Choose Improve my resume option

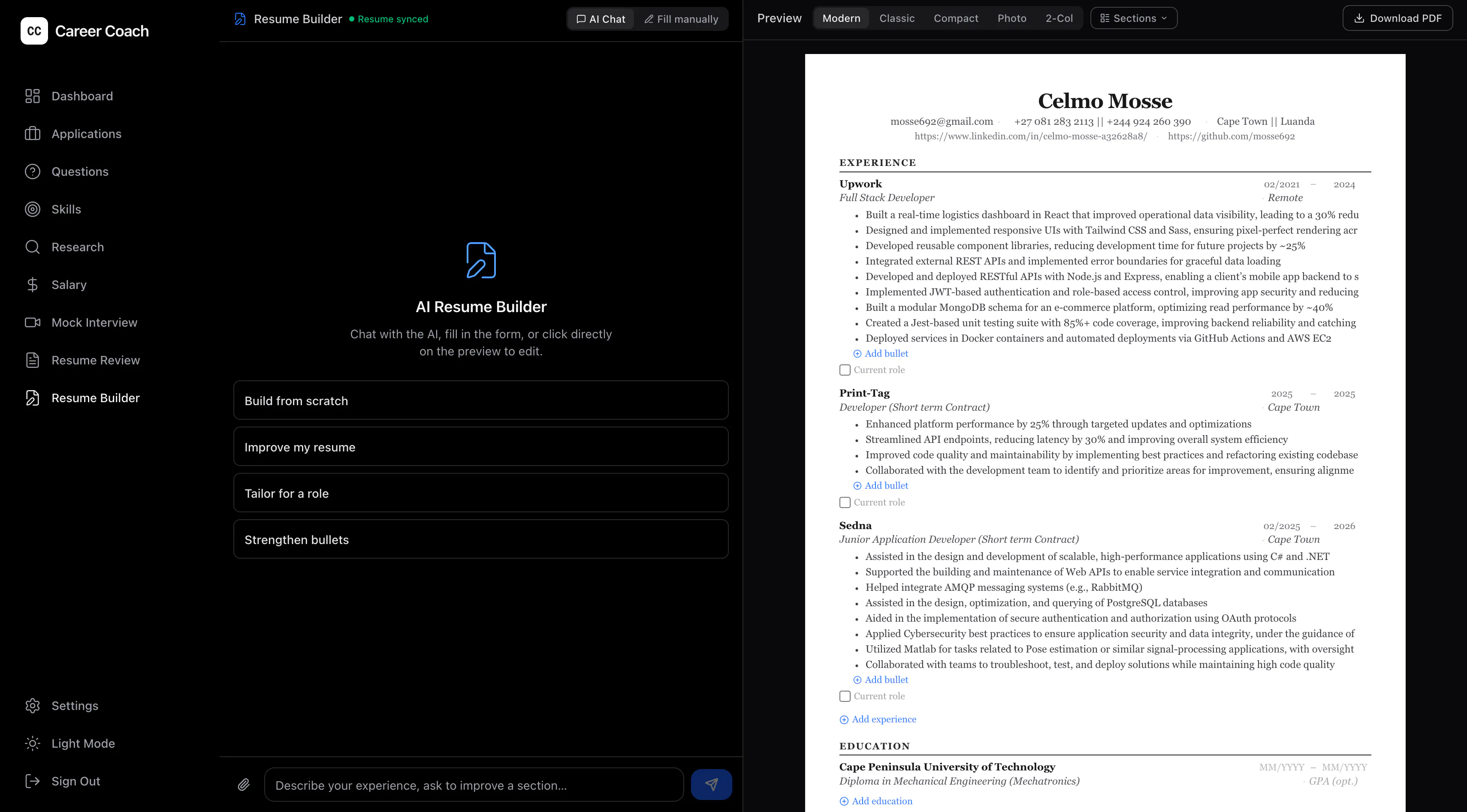481,447
